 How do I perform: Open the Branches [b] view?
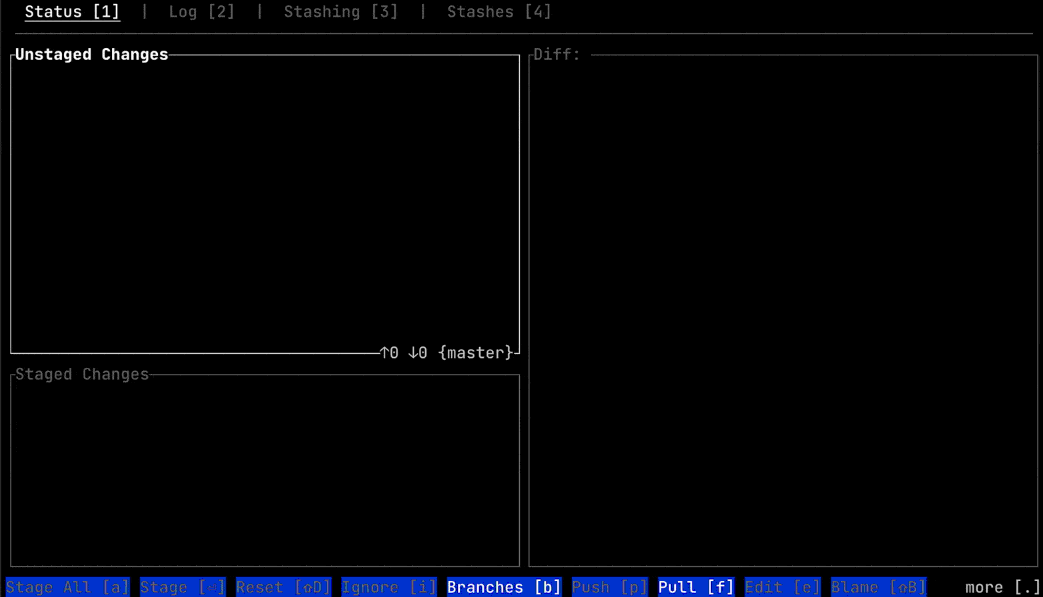(501, 587)
